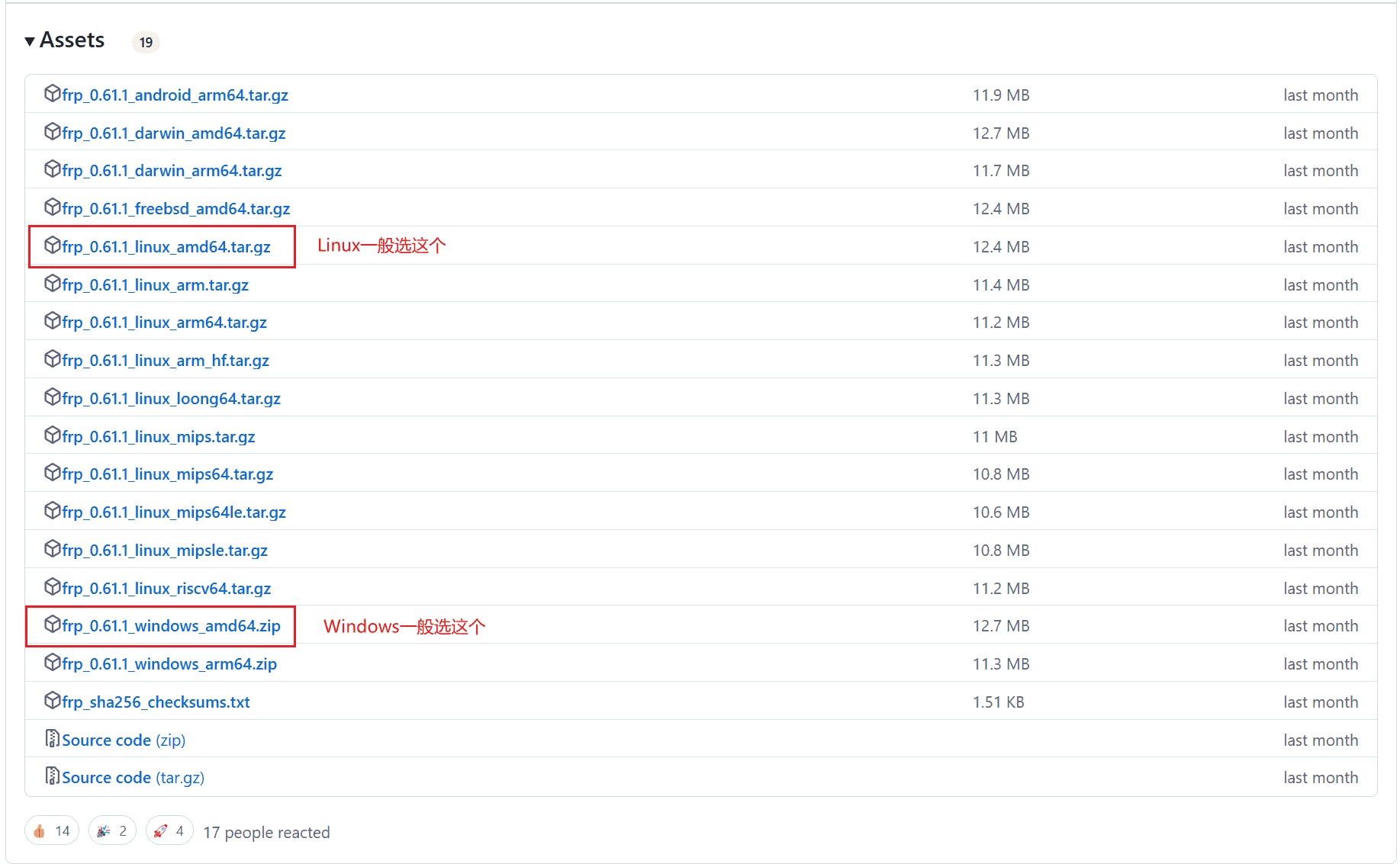
Task: Download frp_0.61.1_linux_amd64.tar.gz
Action: [166, 247]
